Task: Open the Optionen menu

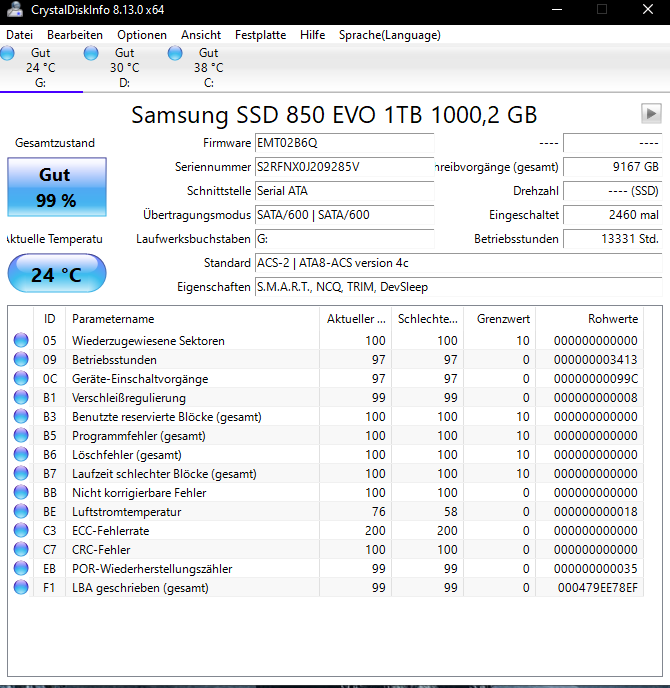Action: pos(142,35)
